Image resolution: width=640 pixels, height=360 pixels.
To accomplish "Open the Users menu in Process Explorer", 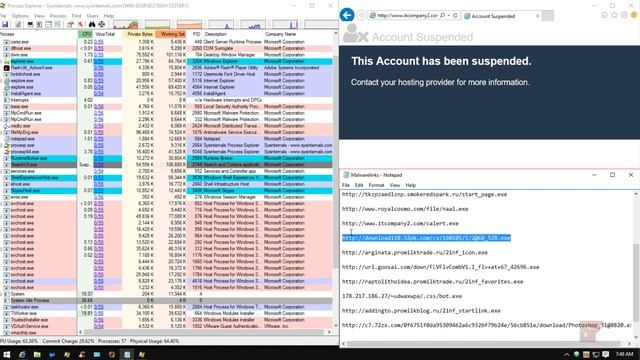I will point(92,16).
